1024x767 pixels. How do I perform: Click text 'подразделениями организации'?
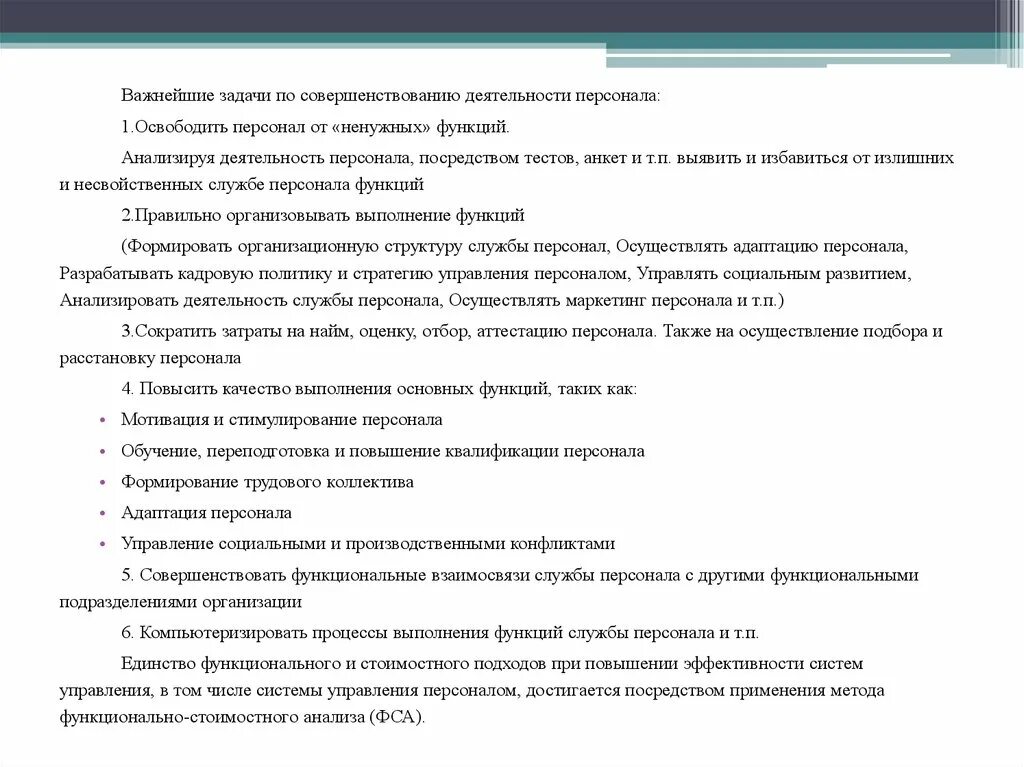[180, 602]
